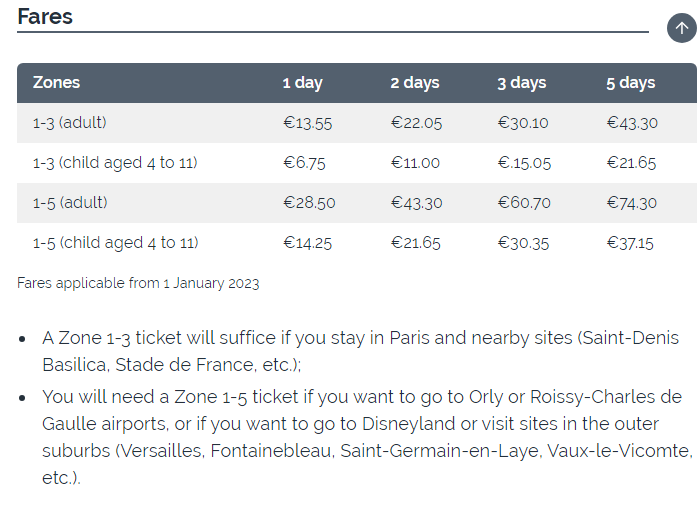
Task: Select the 5 days column header
Action: point(630,83)
